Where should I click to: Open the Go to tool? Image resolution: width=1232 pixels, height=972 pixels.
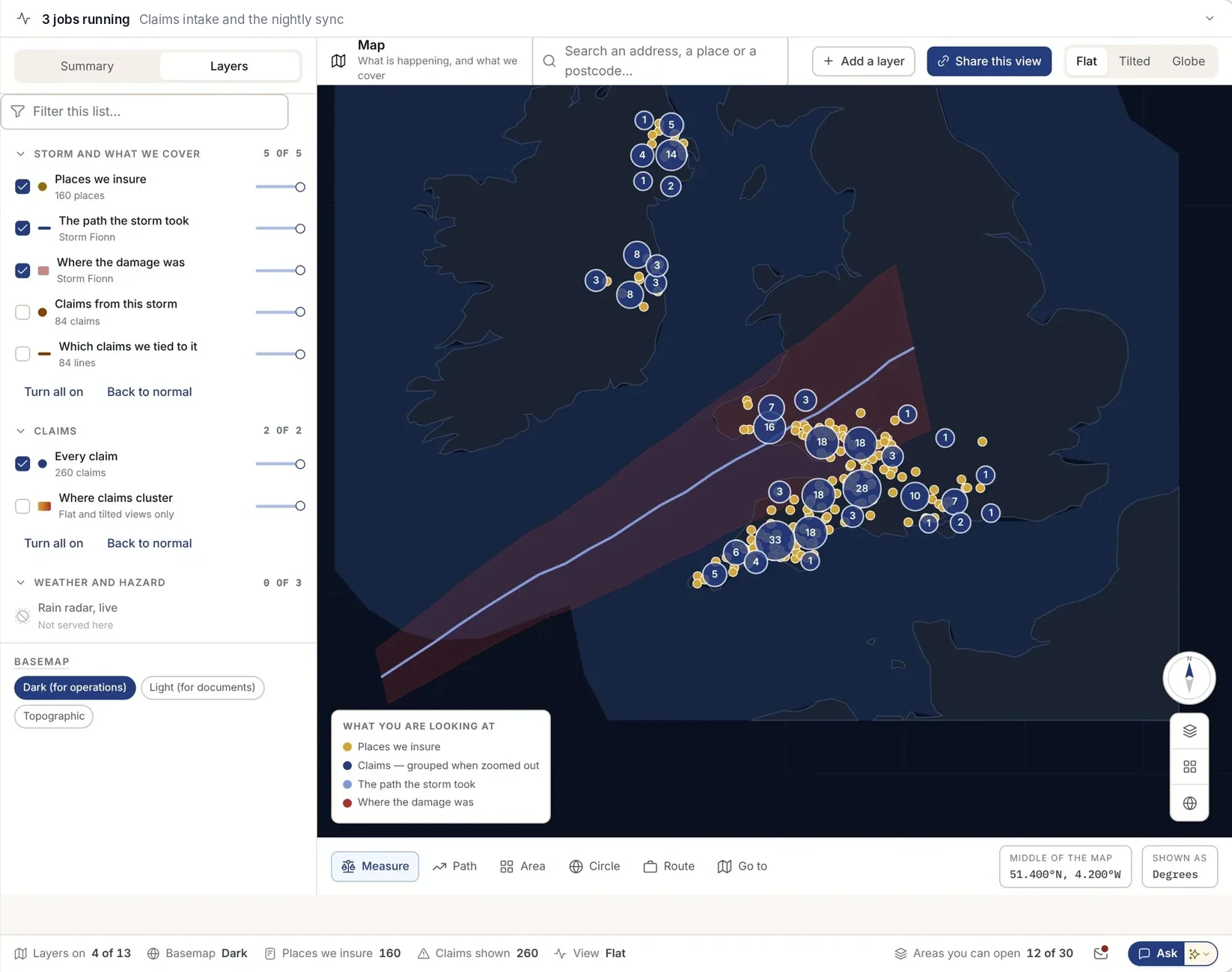[742, 866]
